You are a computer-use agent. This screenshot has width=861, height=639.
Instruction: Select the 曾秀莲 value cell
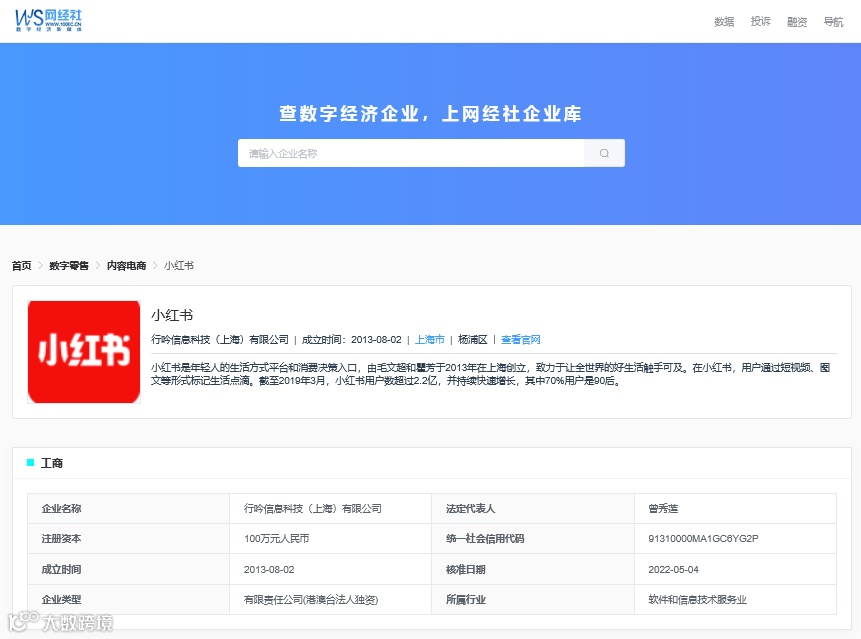pyautogui.click(x=735, y=508)
